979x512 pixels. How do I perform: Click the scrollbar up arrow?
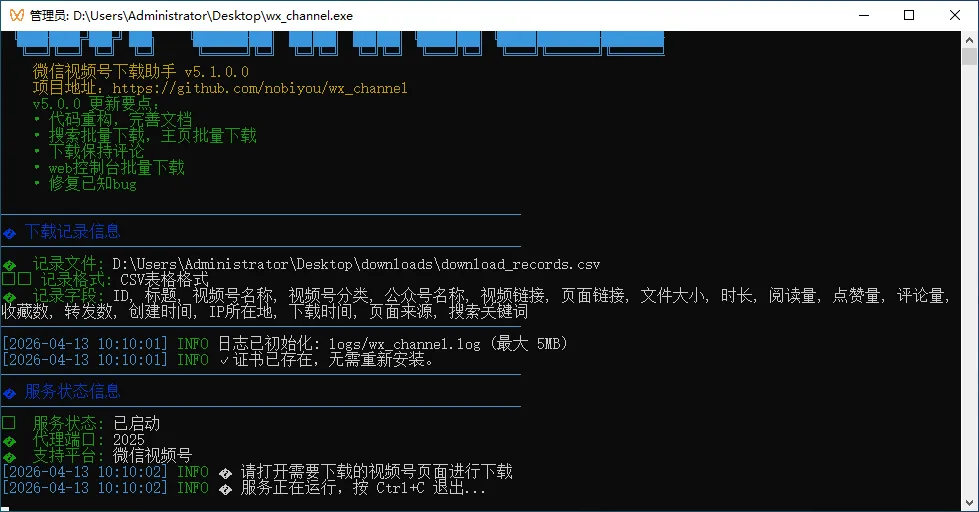click(969, 39)
